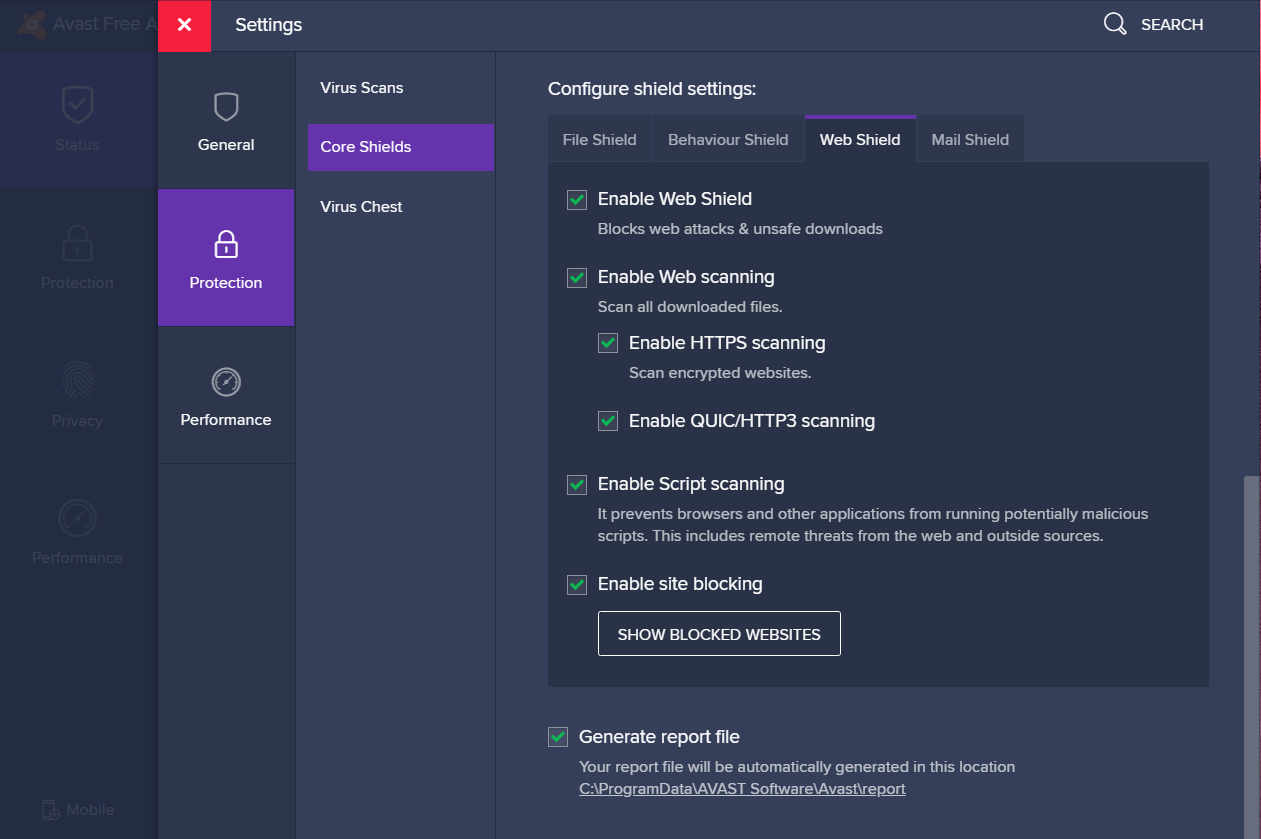Click the 'Settings' title text
The height and width of the screenshot is (839, 1261).
pos(268,25)
